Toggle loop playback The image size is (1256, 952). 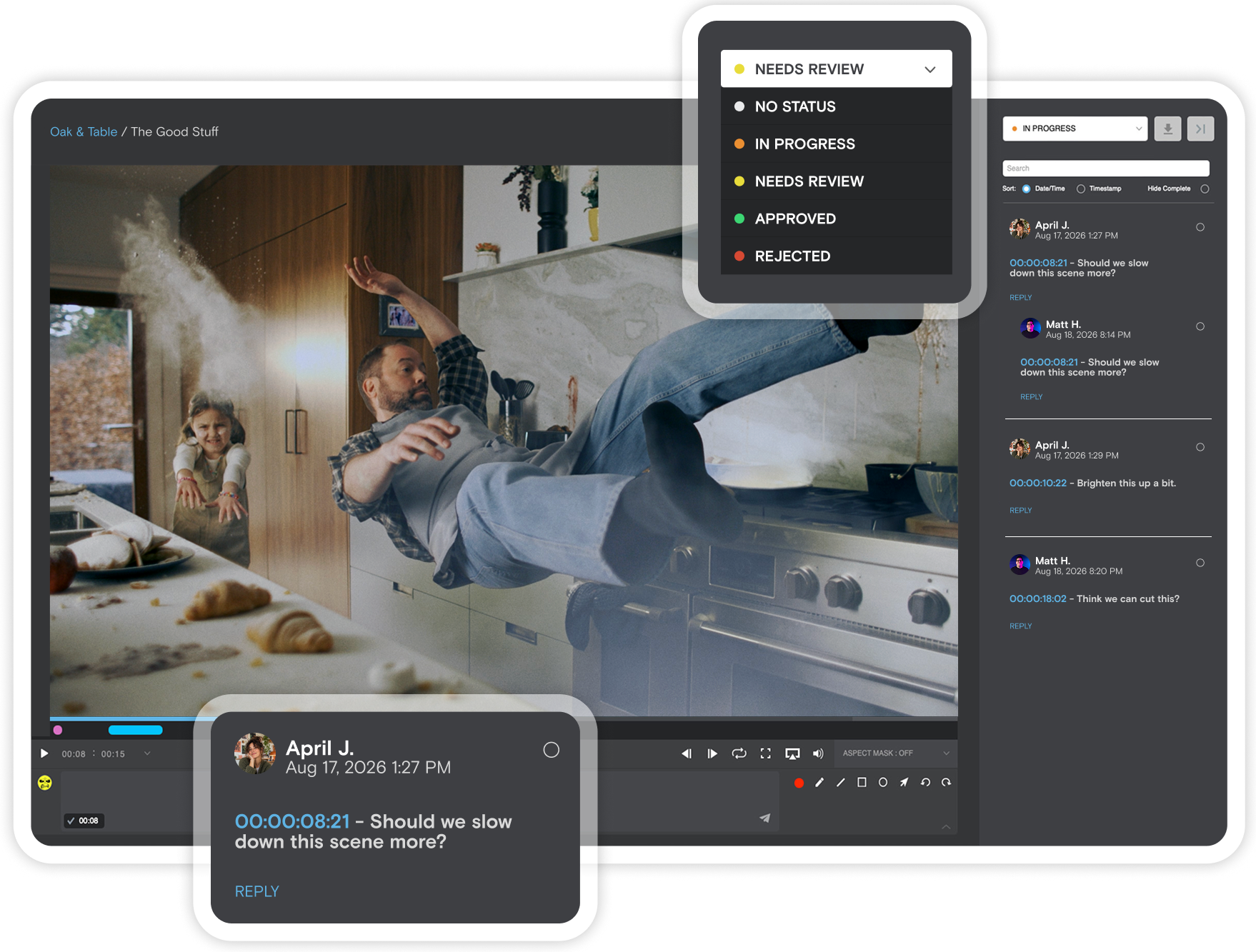pos(739,753)
